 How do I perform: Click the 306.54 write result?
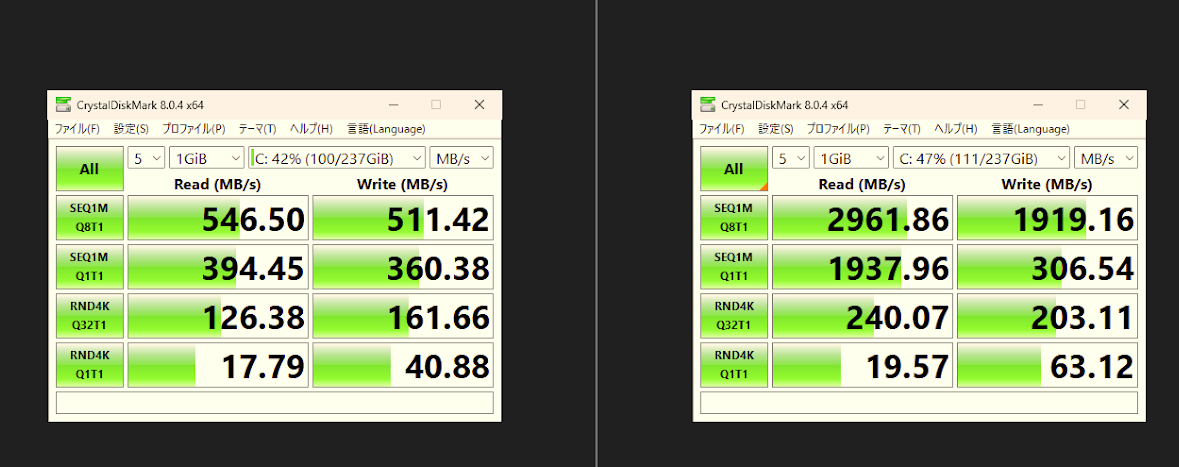tap(1047, 267)
